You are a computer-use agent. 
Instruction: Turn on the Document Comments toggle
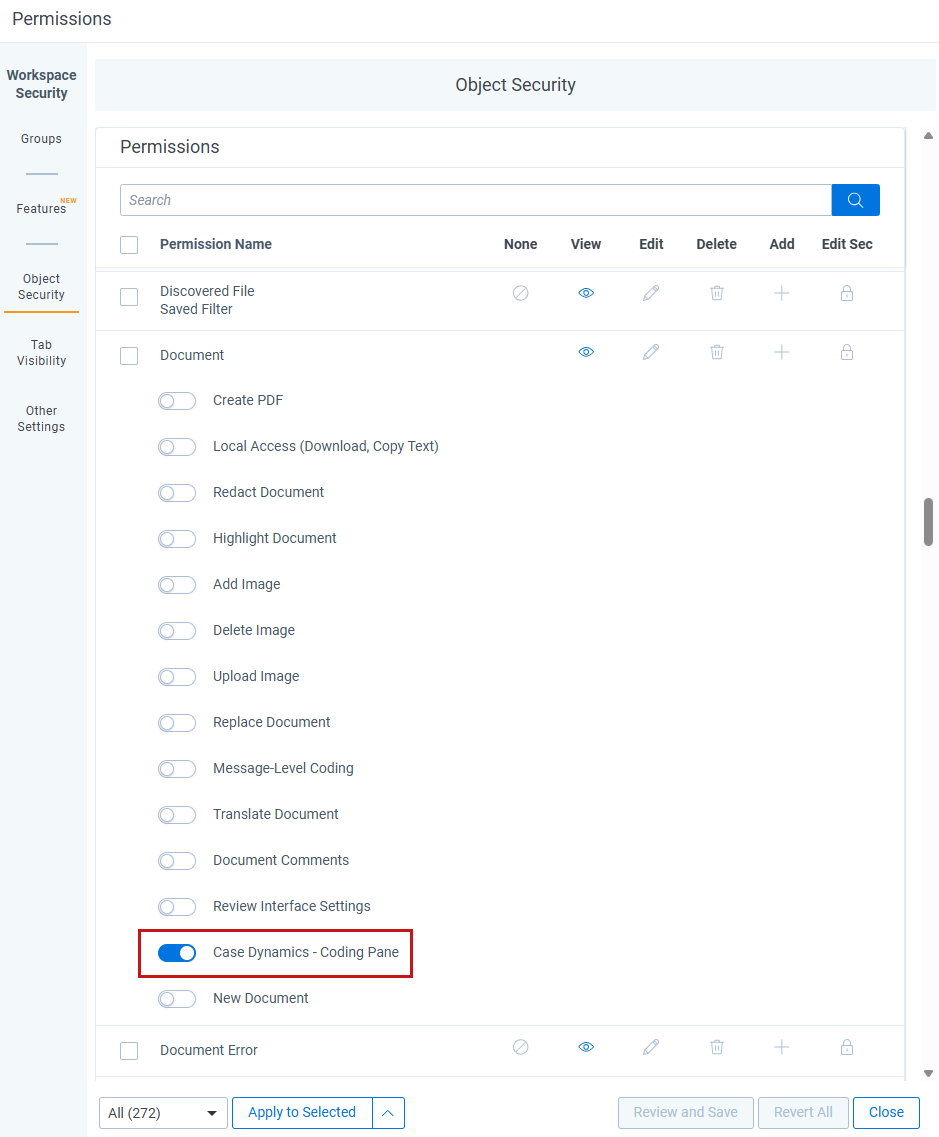177,861
